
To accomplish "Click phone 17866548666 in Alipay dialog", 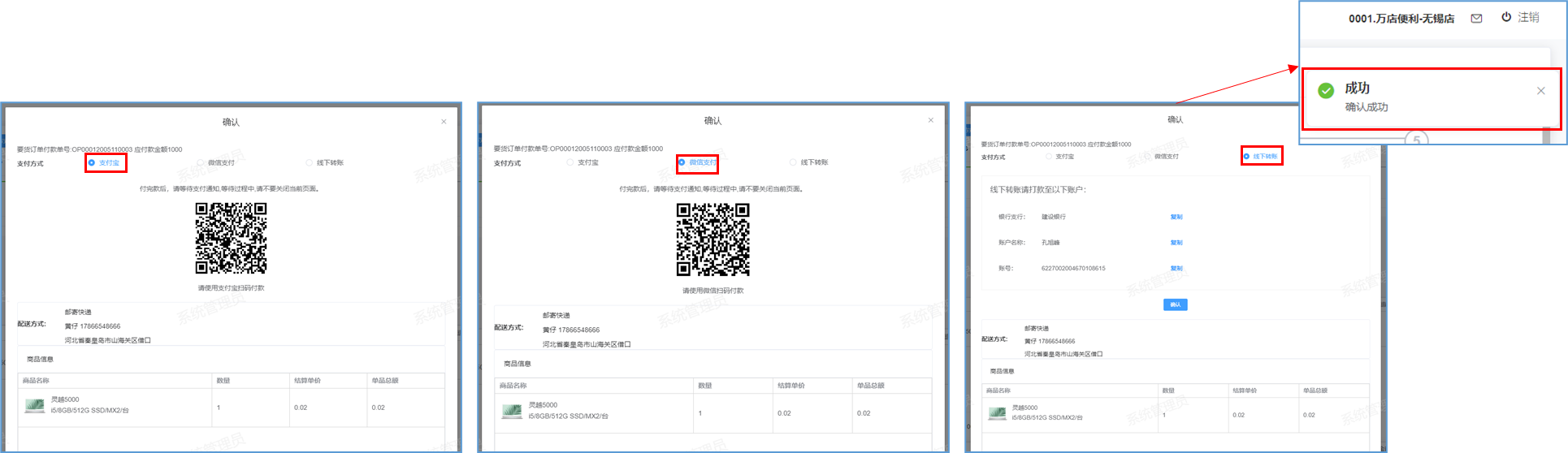I will [x=100, y=326].
